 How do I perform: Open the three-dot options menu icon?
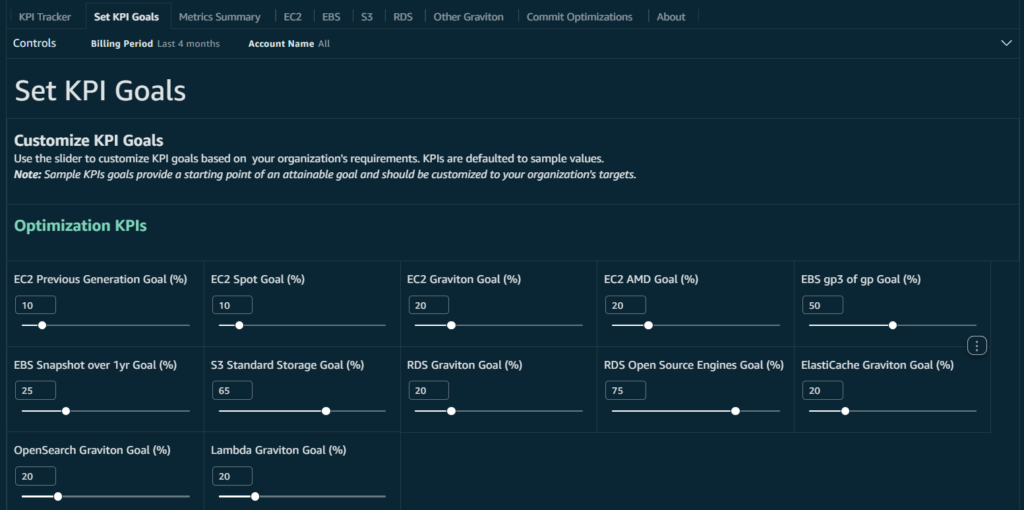978,345
